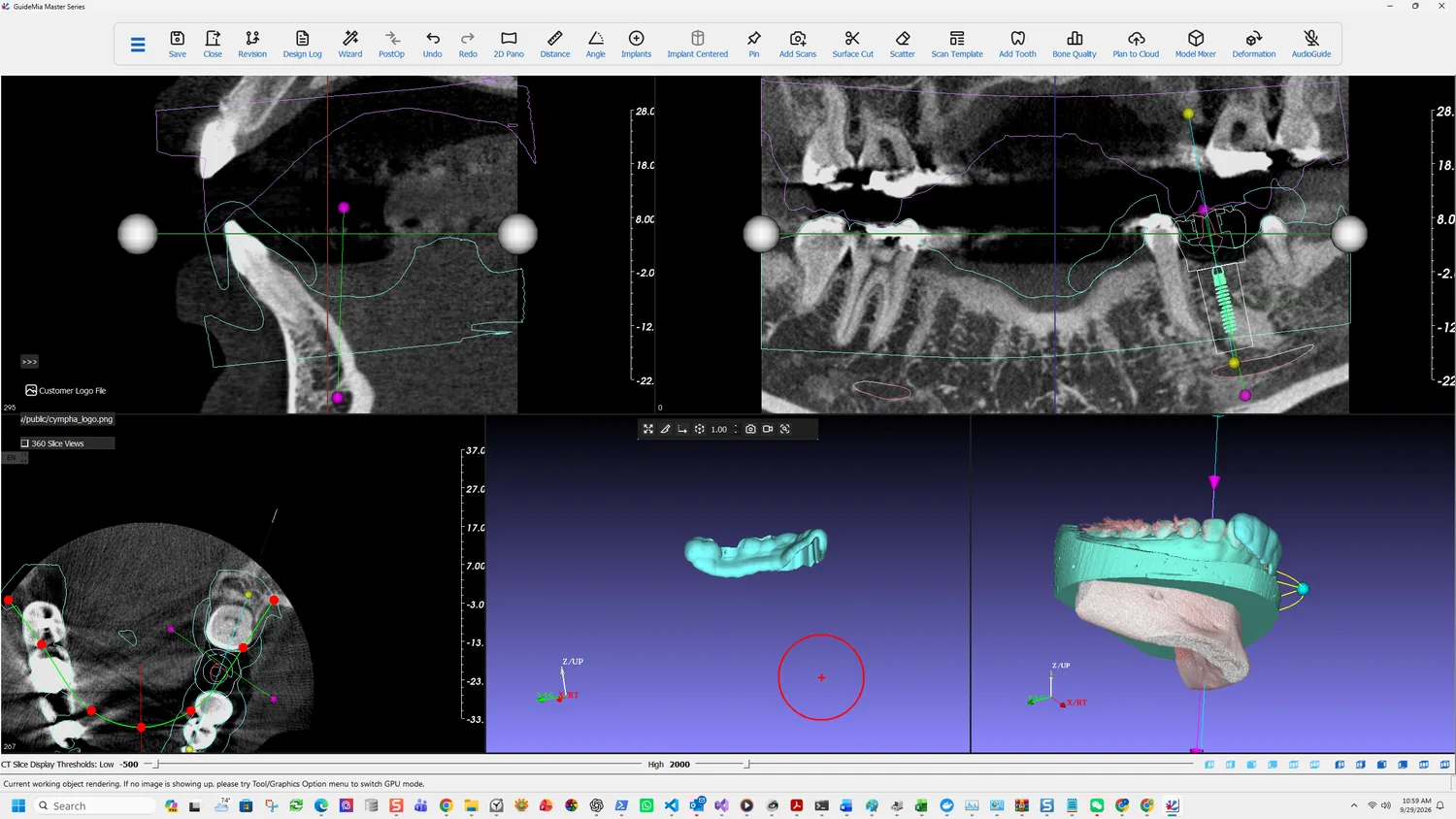This screenshot has height=819, width=1456.
Task: Select the PostOp tool
Action: pos(391,44)
